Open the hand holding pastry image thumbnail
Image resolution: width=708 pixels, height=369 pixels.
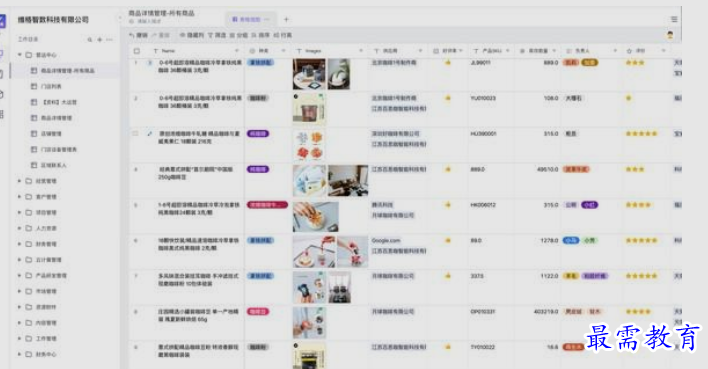click(x=316, y=216)
